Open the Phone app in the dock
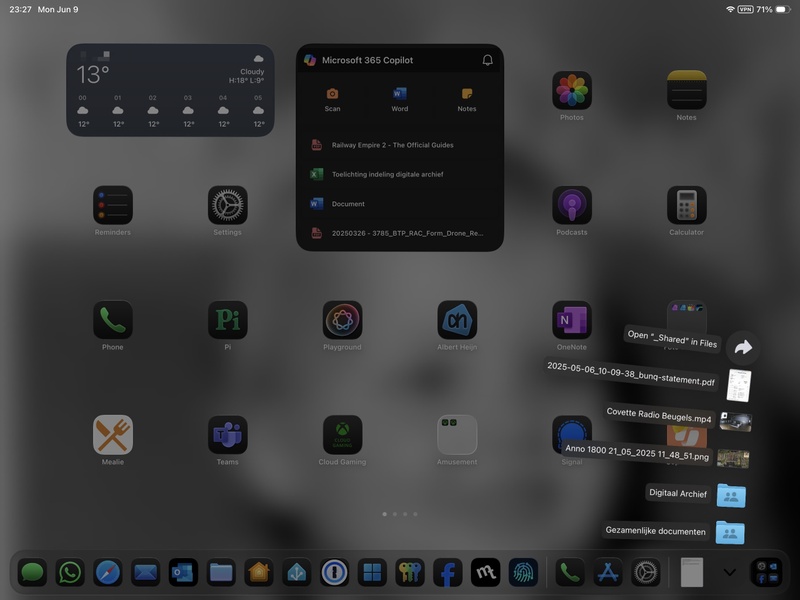 tap(570, 572)
